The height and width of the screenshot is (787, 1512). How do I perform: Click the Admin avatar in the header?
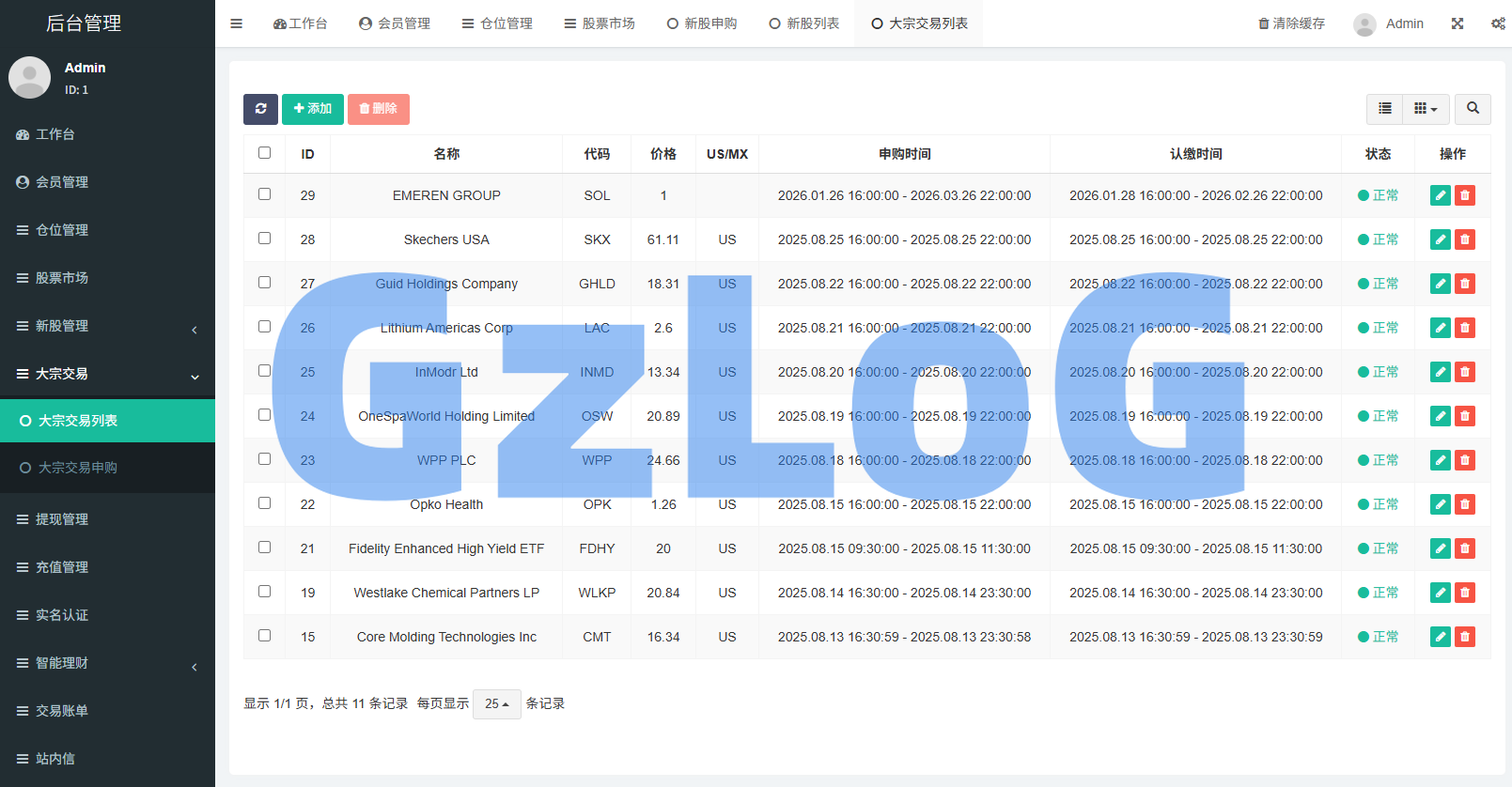(1364, 24)
